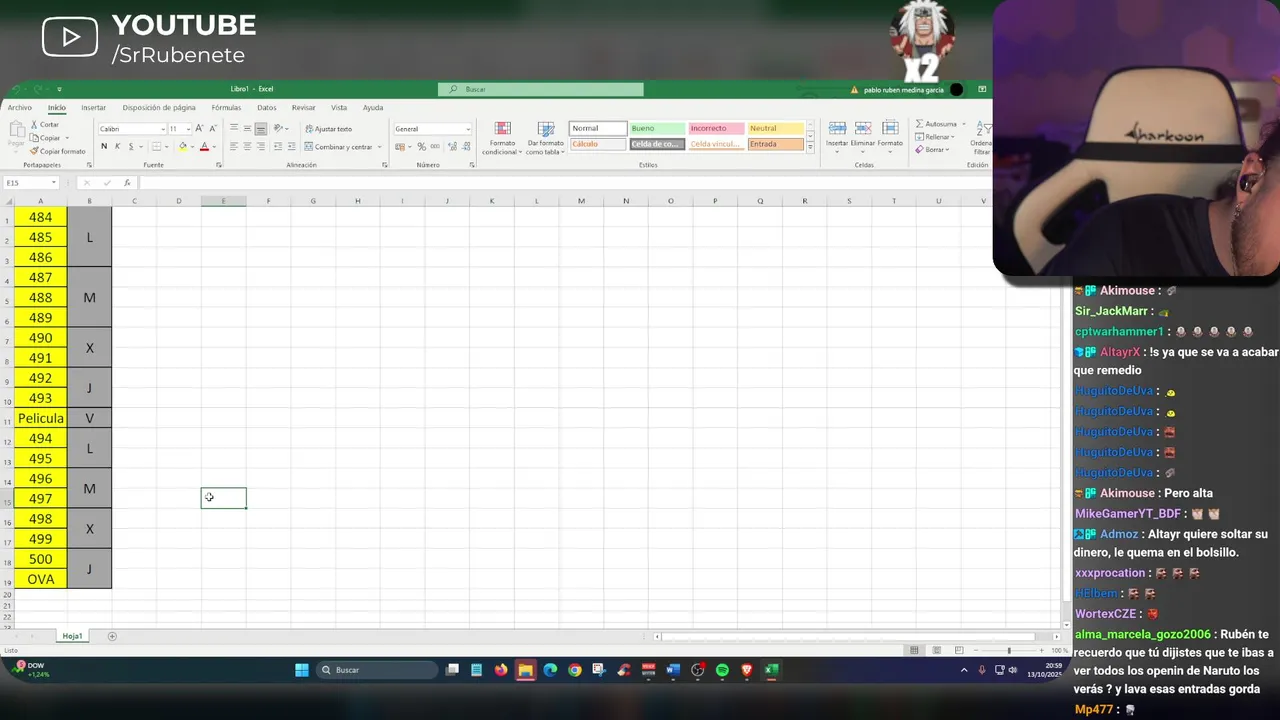Click the decrease indent icon

click(279, 146)
